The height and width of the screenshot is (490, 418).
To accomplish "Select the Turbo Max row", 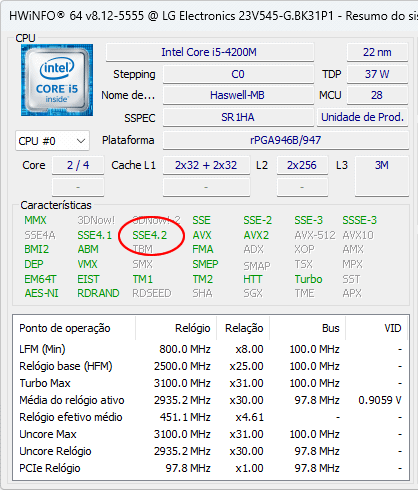I will [x=211, y=383].
